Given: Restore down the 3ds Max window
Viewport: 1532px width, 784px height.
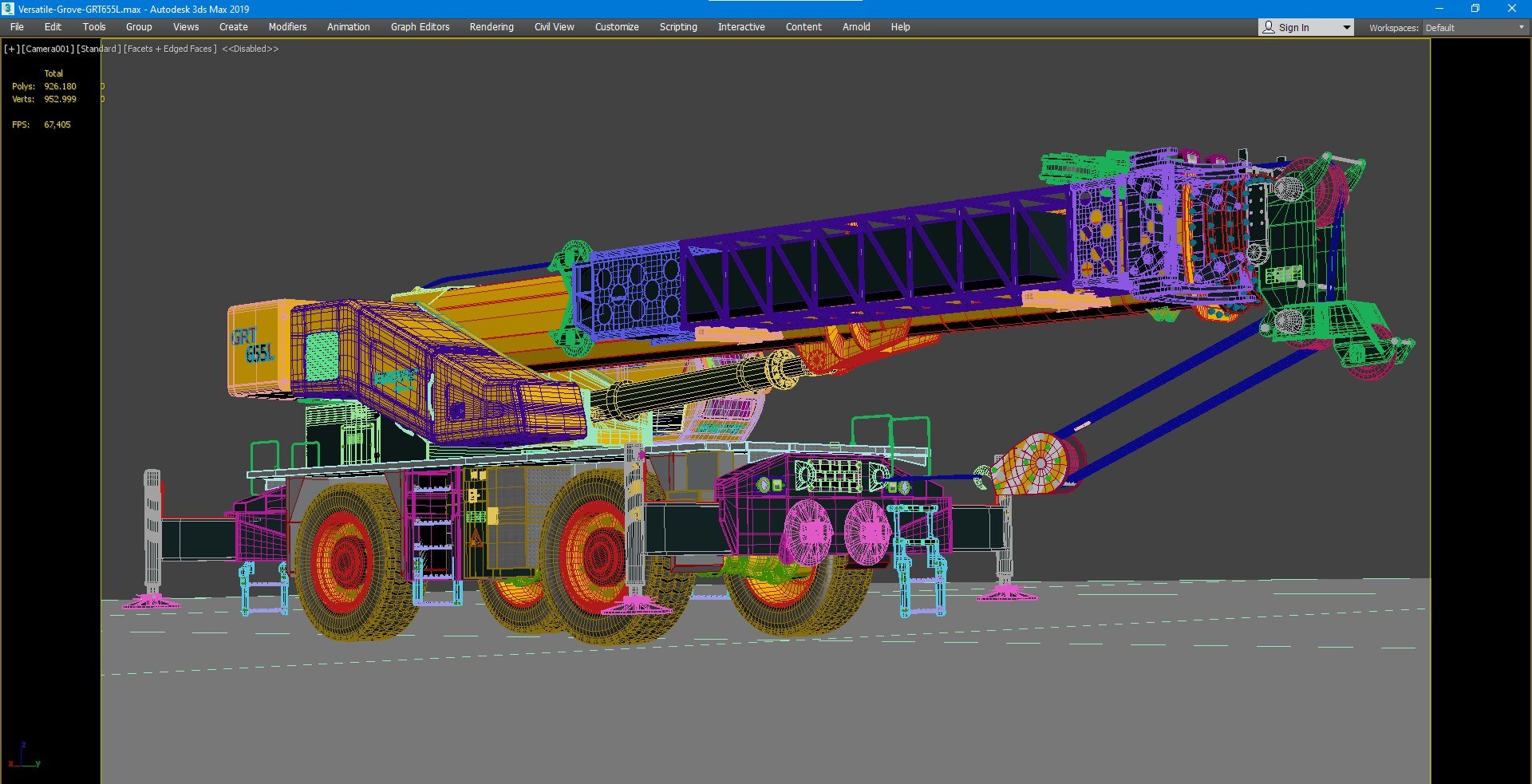Looking at the screenshot, I should (x=1475, y=9).
